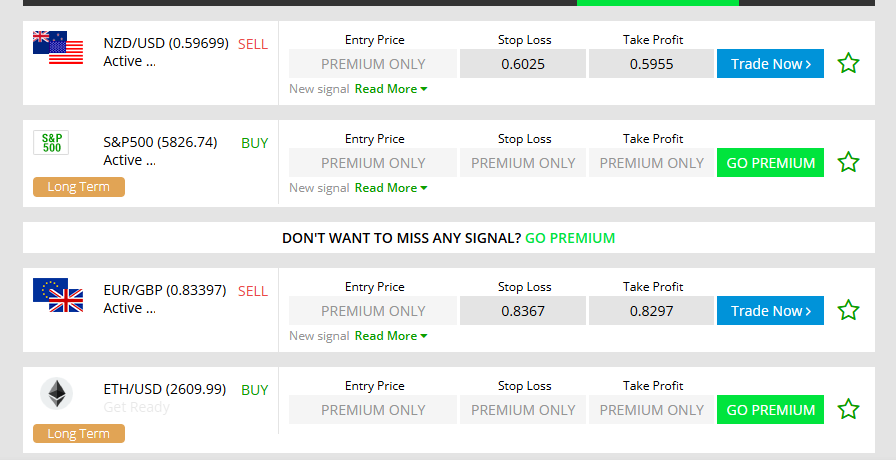Open the ETH/USD (2609.99) signal title
The height and width of the screenshot is (460, 896).
tap(165, 390)
